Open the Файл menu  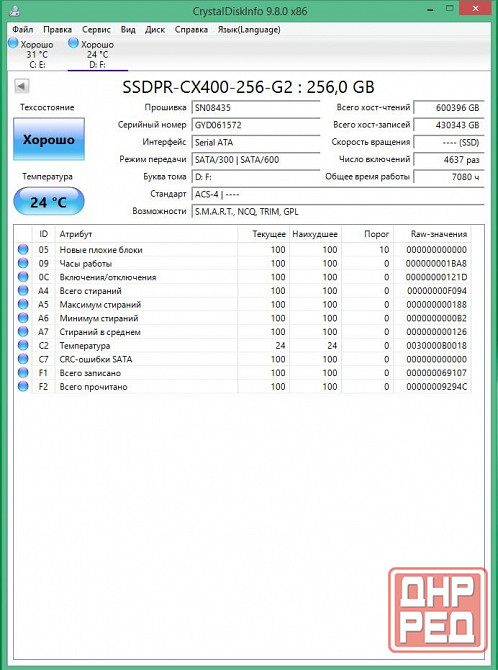pyautogui.click(x=22, y=29)
